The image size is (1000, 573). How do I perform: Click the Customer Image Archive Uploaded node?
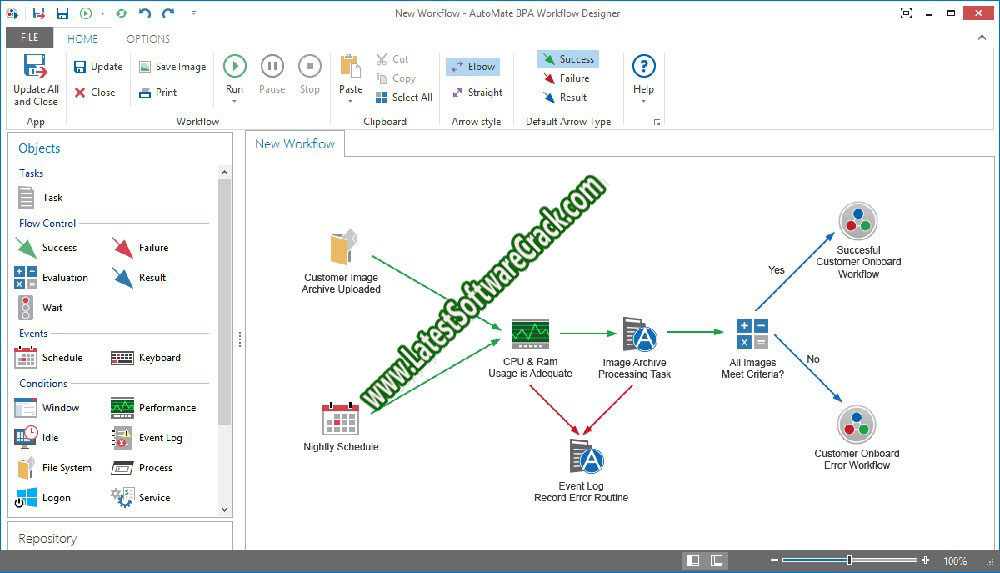(342, 262)
